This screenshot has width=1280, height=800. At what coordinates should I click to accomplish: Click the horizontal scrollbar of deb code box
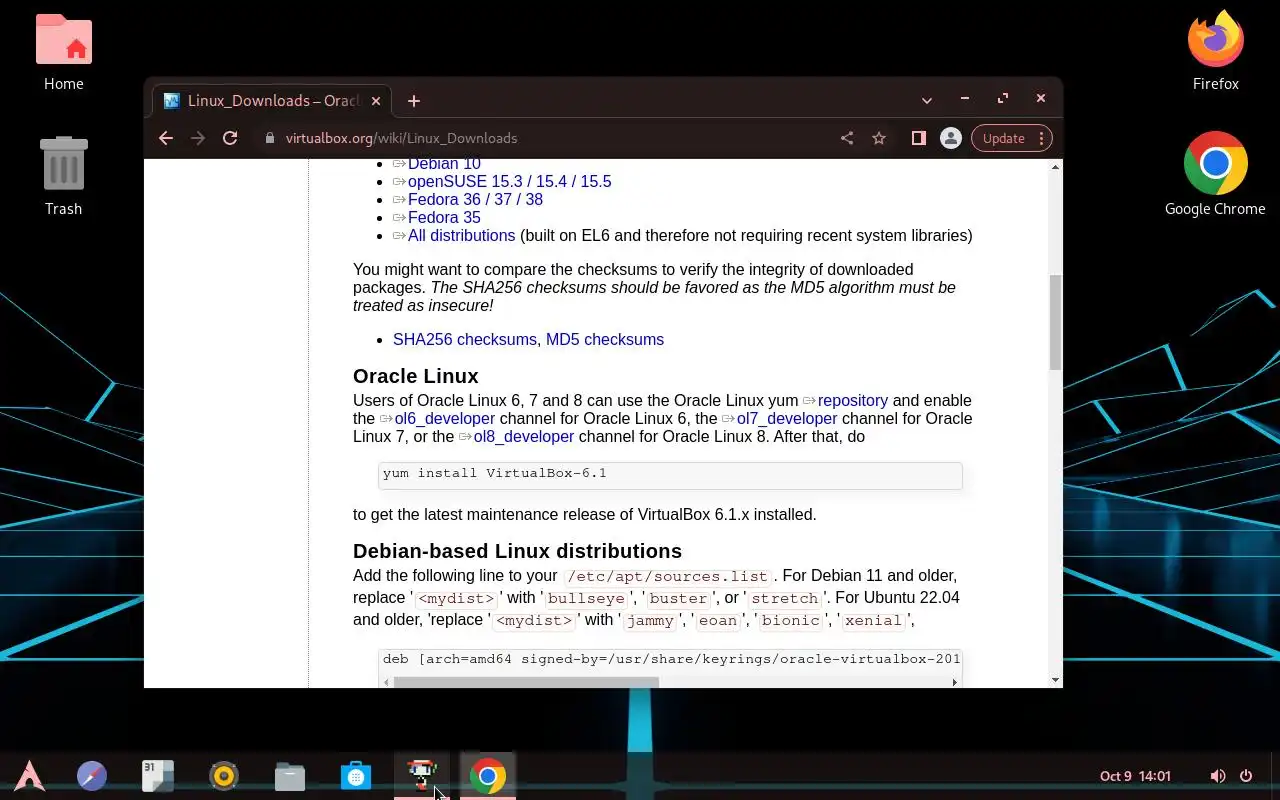[526, 682]
